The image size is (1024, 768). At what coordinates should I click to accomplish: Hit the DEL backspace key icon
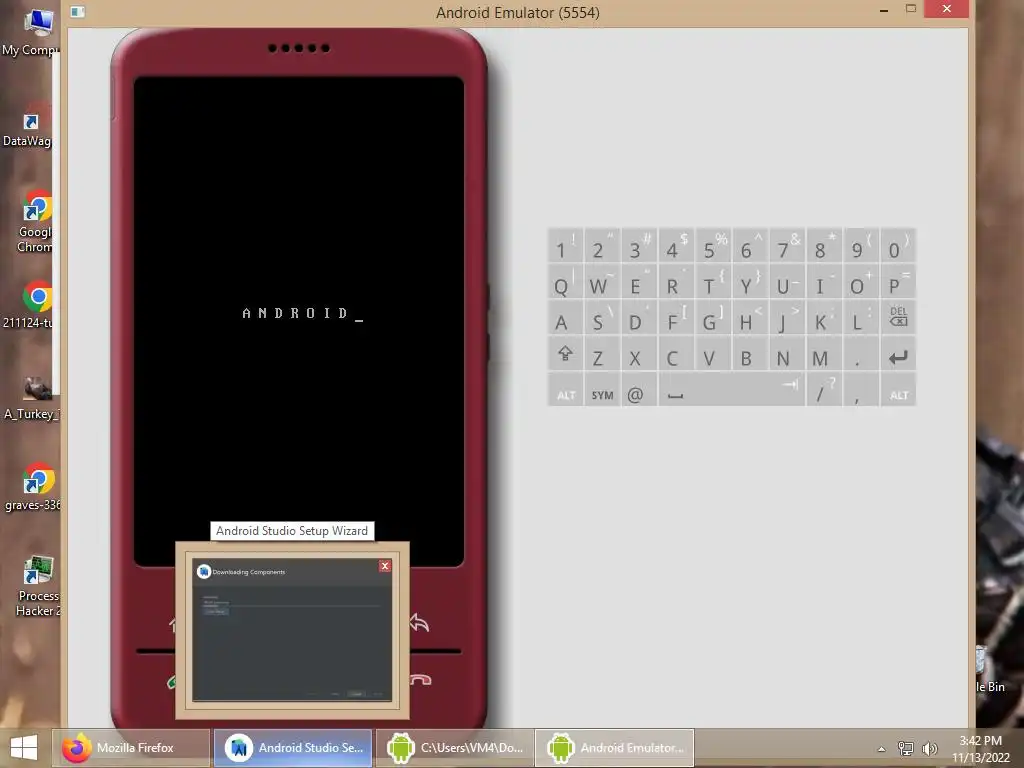[x=898, y=318]
